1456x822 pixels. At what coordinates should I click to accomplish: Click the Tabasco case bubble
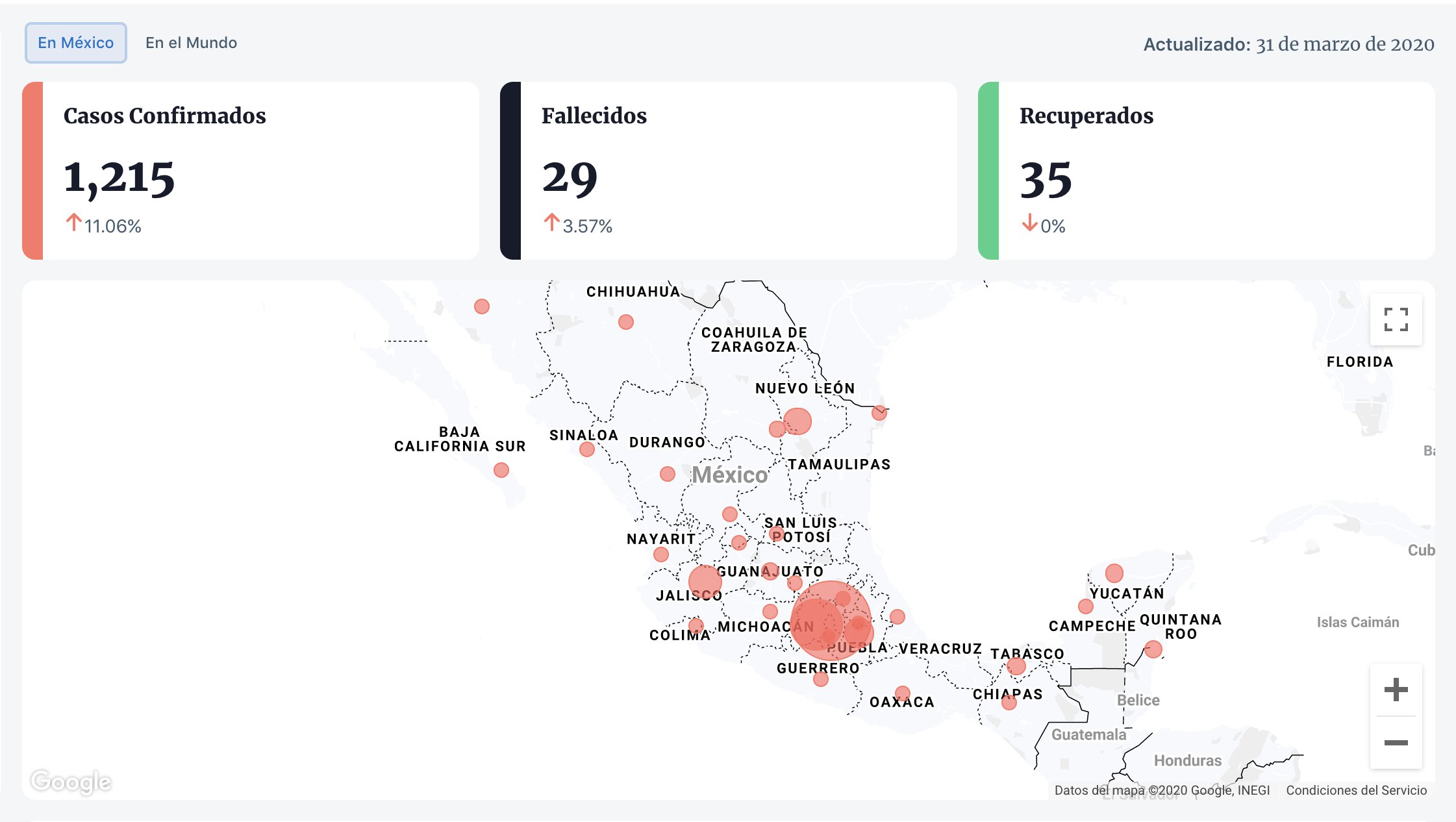pyautogui.click(x=1016, y=666)
